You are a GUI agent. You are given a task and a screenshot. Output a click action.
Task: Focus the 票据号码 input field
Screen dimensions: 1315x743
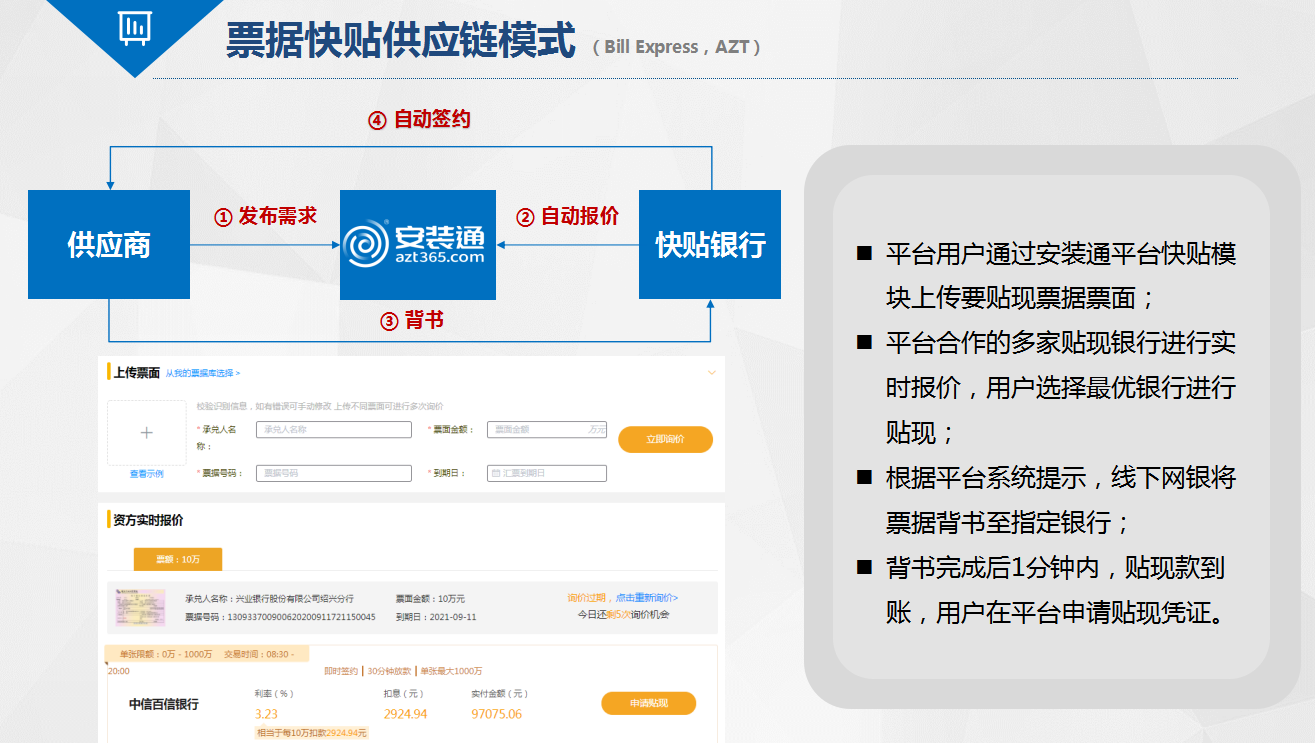[x=334, y=473]
